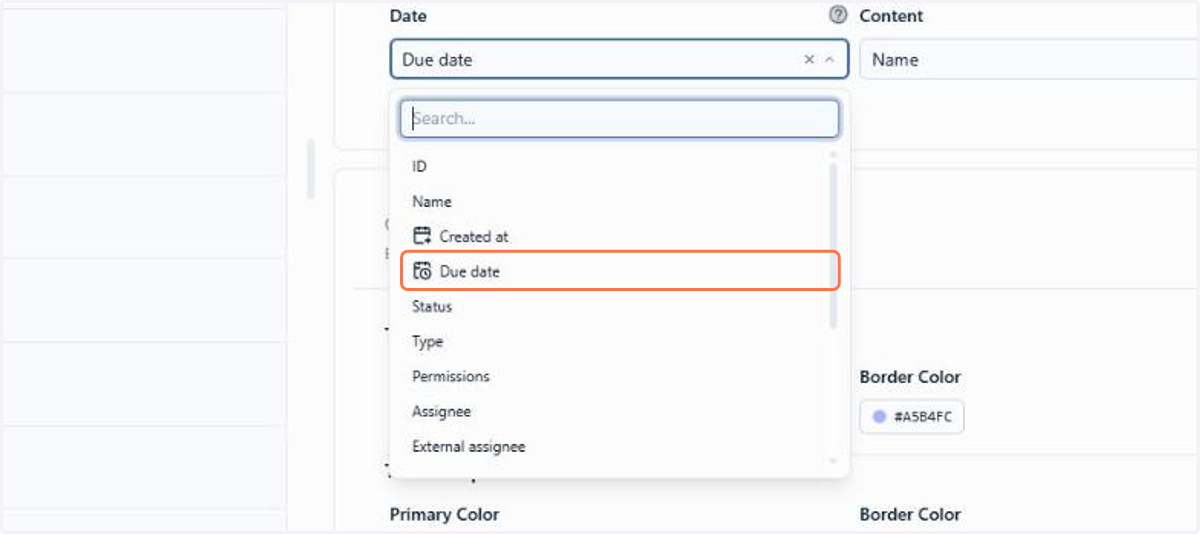Screen dimensions: 1200x534
Task: Click the help question mark icon
Action: click(838, 15)
